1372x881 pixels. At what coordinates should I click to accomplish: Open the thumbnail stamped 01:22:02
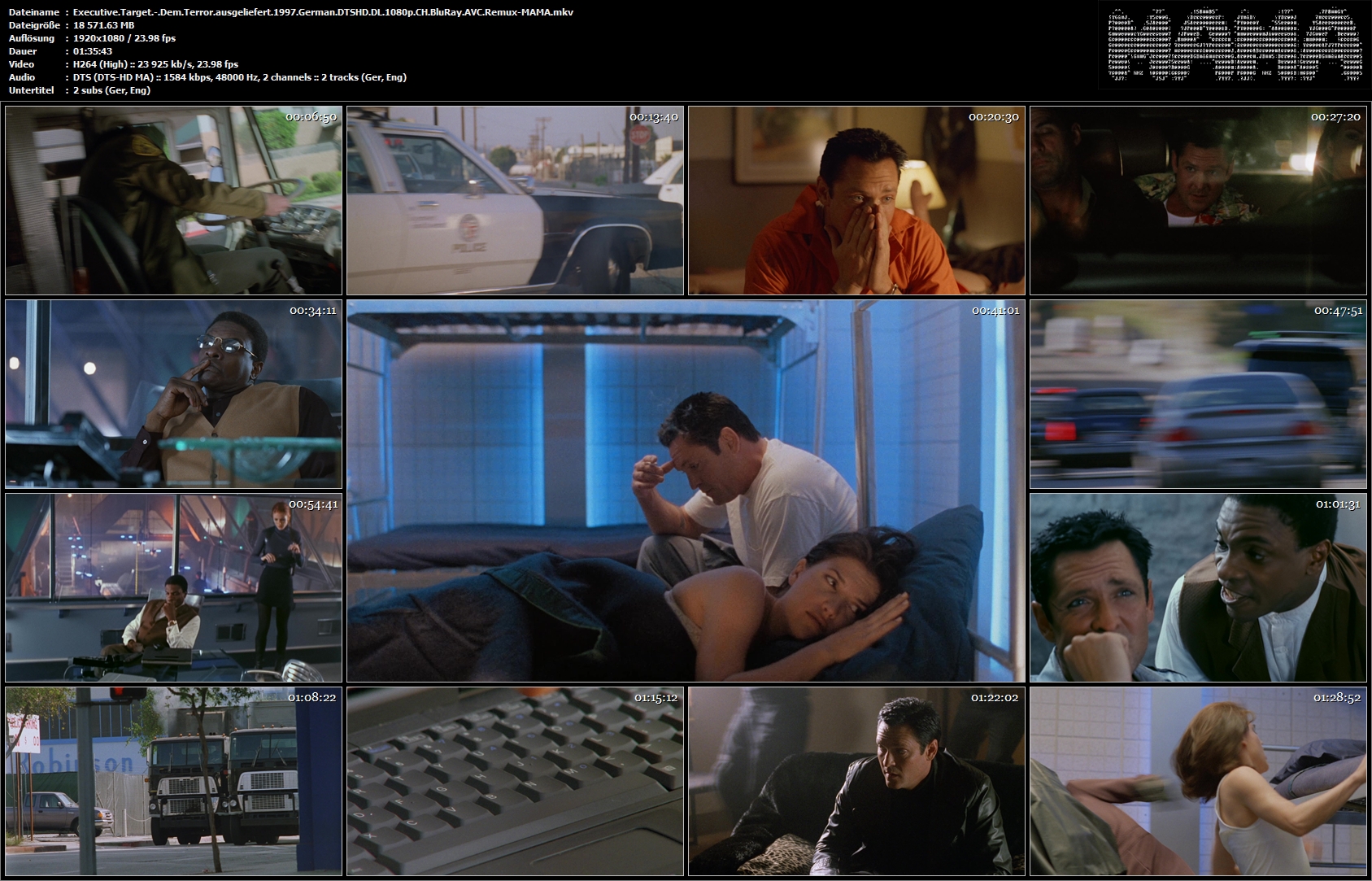click(x=856, y=781)
